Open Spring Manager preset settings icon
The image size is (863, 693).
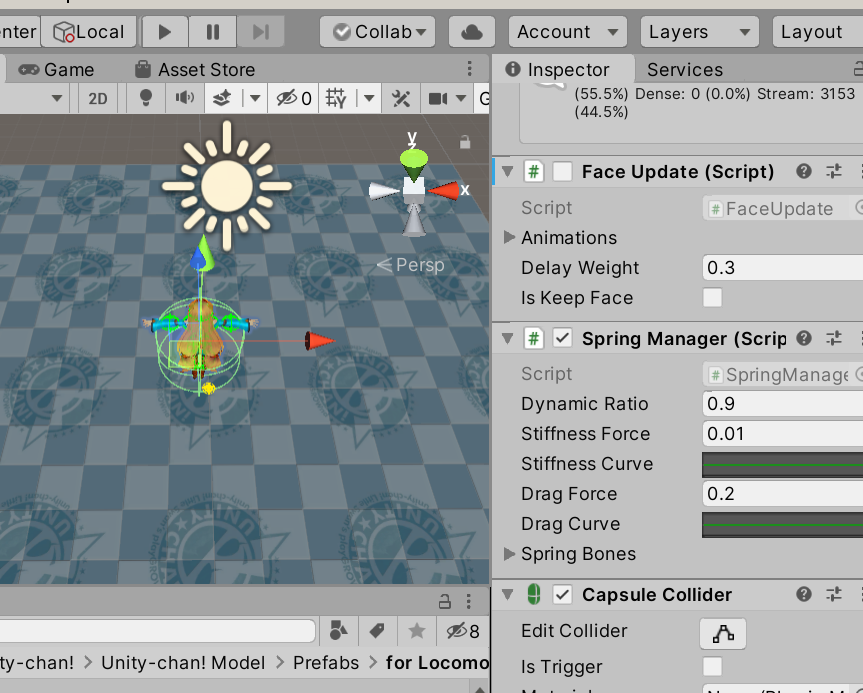point(834,338)
